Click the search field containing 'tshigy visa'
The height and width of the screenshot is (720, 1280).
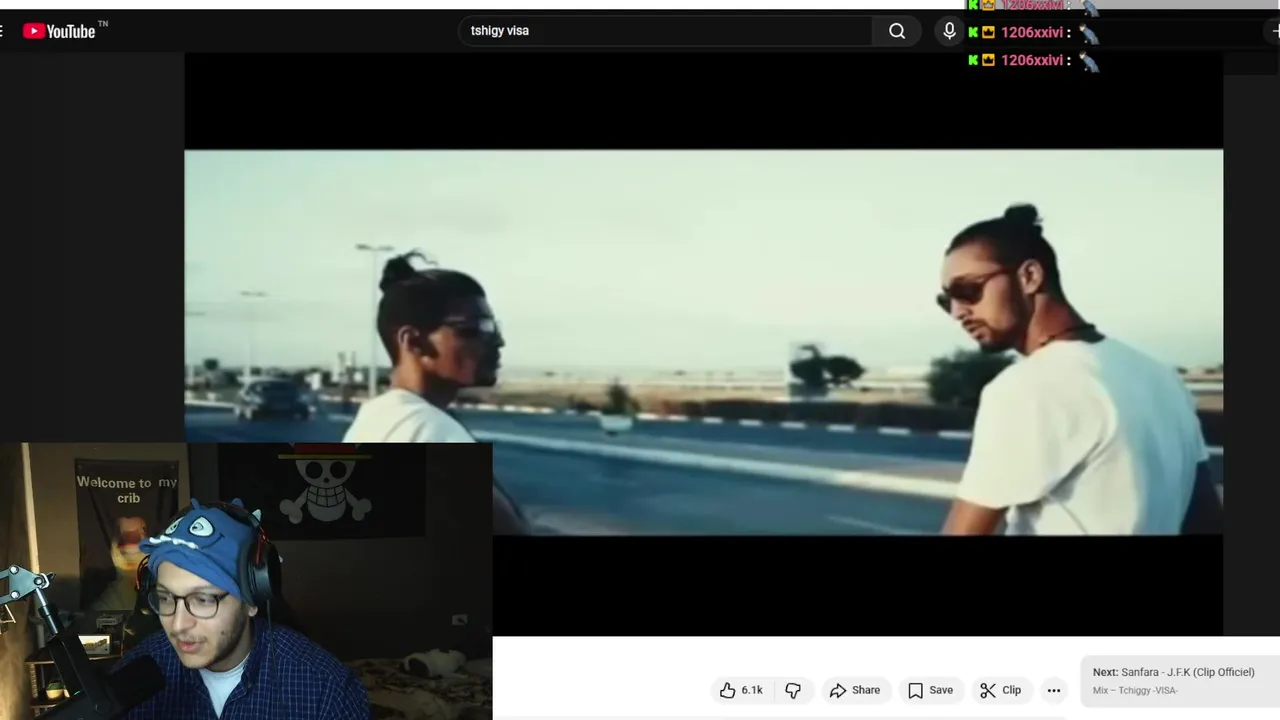click(665, 31)
